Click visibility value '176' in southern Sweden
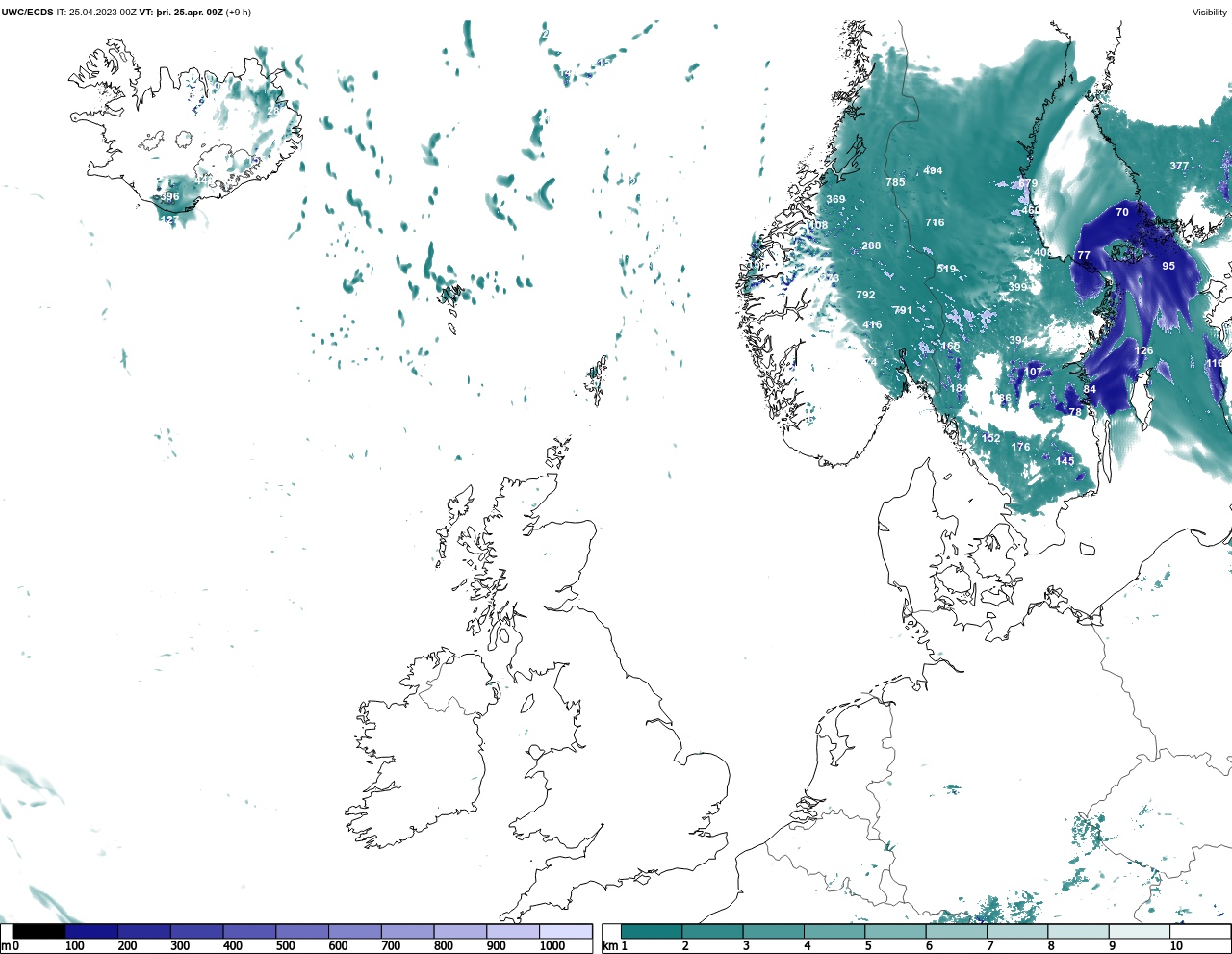Image resolution: width=1232 pixels, height=954 pixels. point(1020,447)
